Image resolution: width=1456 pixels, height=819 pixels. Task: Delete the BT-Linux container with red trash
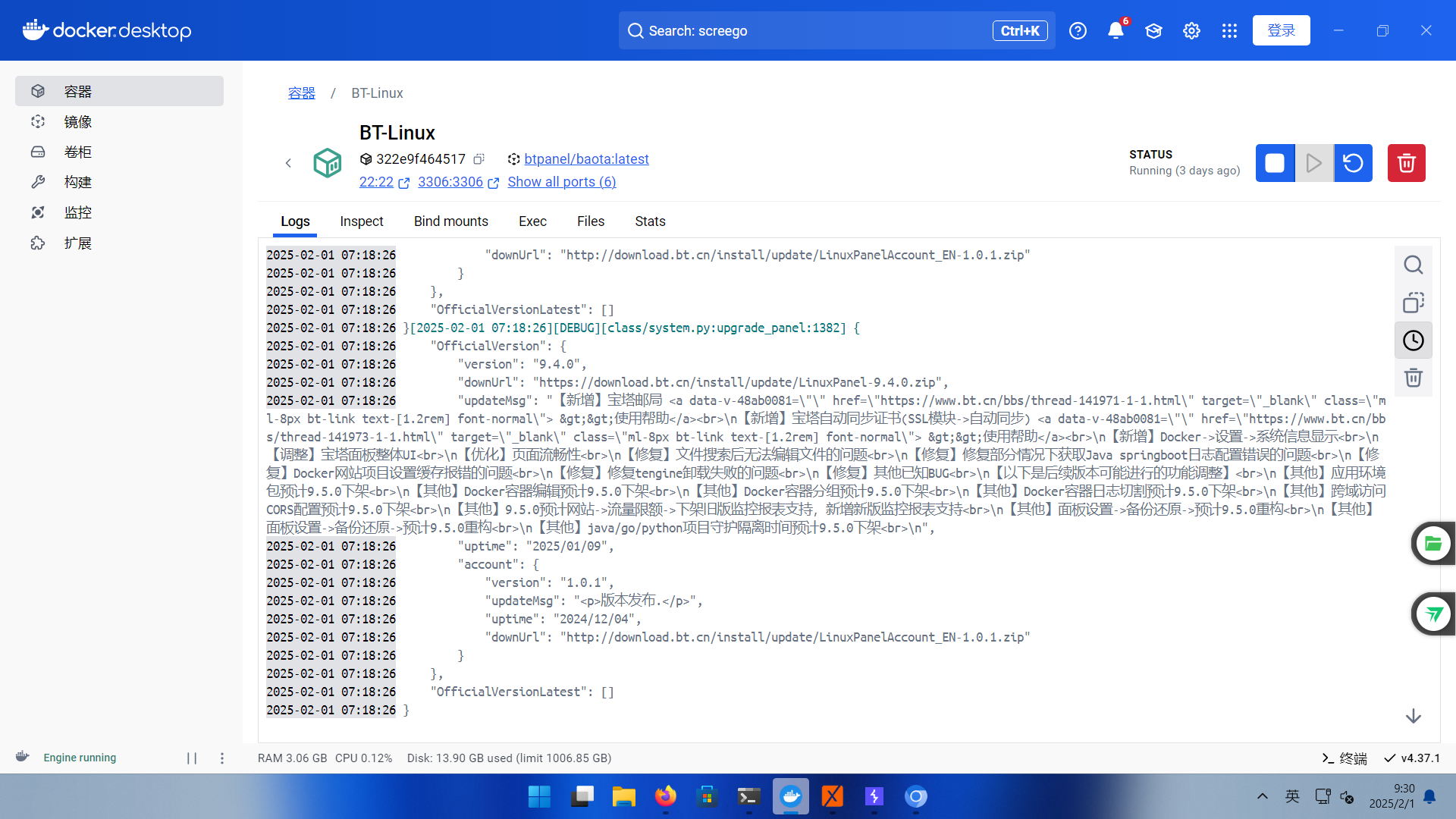click(x=1407, y=163)
